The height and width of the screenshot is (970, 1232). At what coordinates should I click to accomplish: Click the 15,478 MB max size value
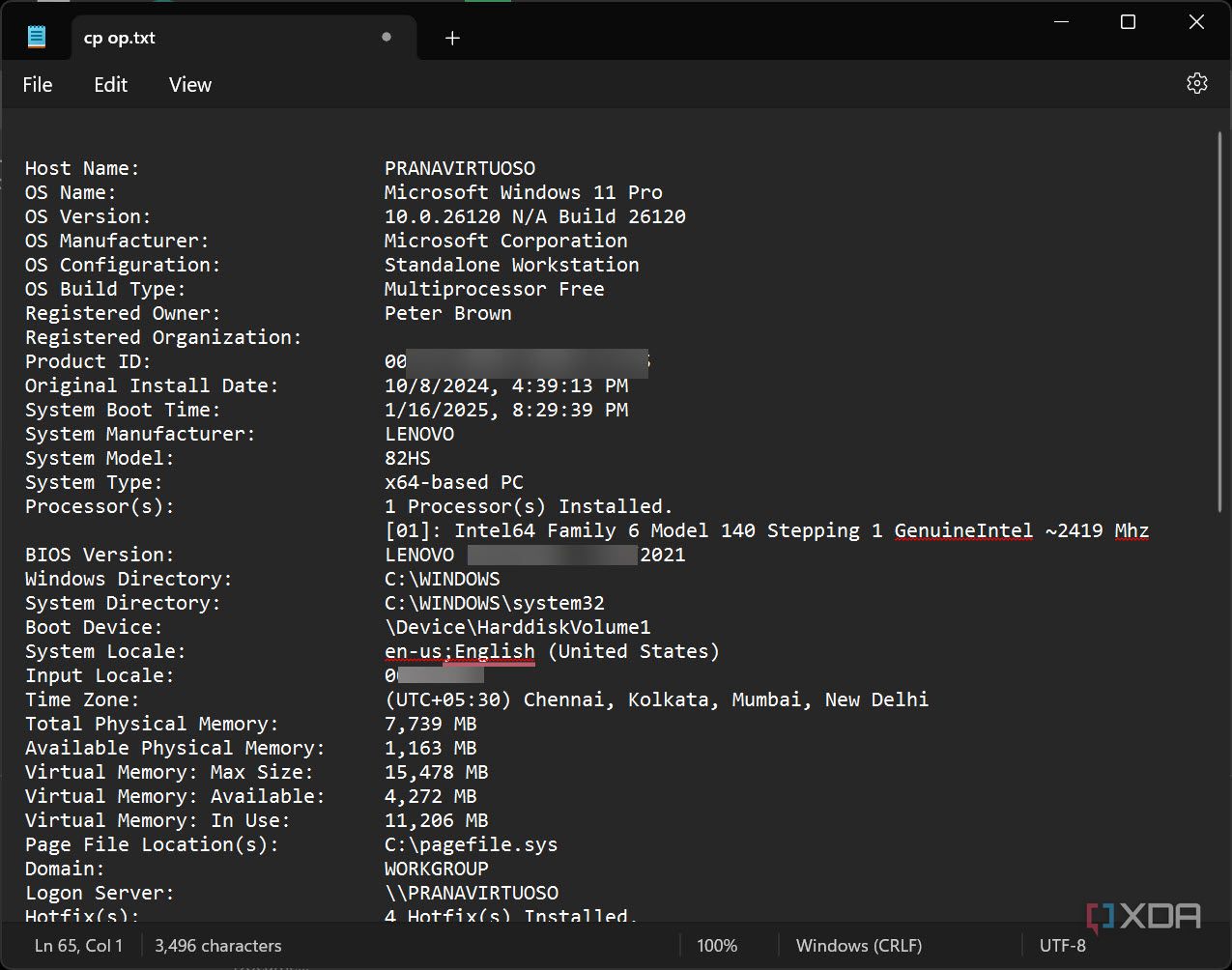click(437, 772)
